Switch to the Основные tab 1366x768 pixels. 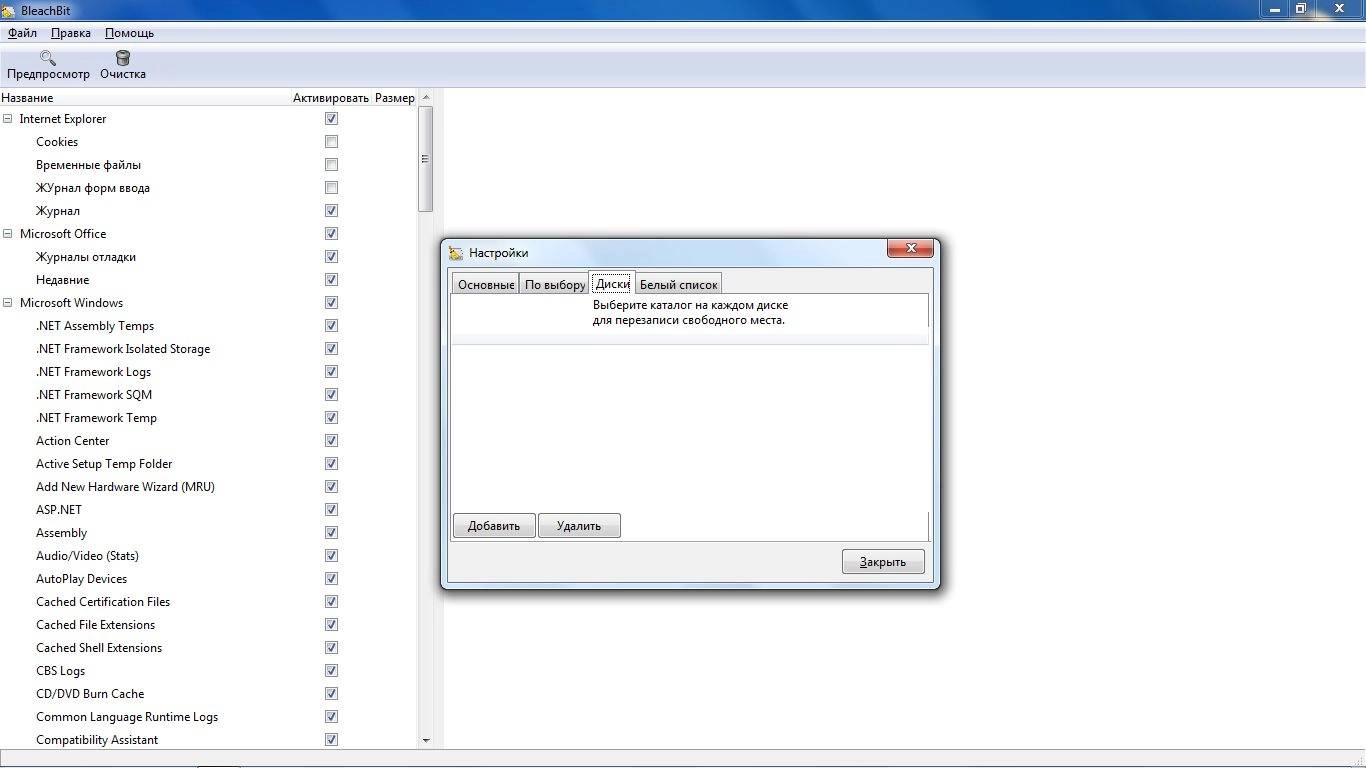point(486,284)
